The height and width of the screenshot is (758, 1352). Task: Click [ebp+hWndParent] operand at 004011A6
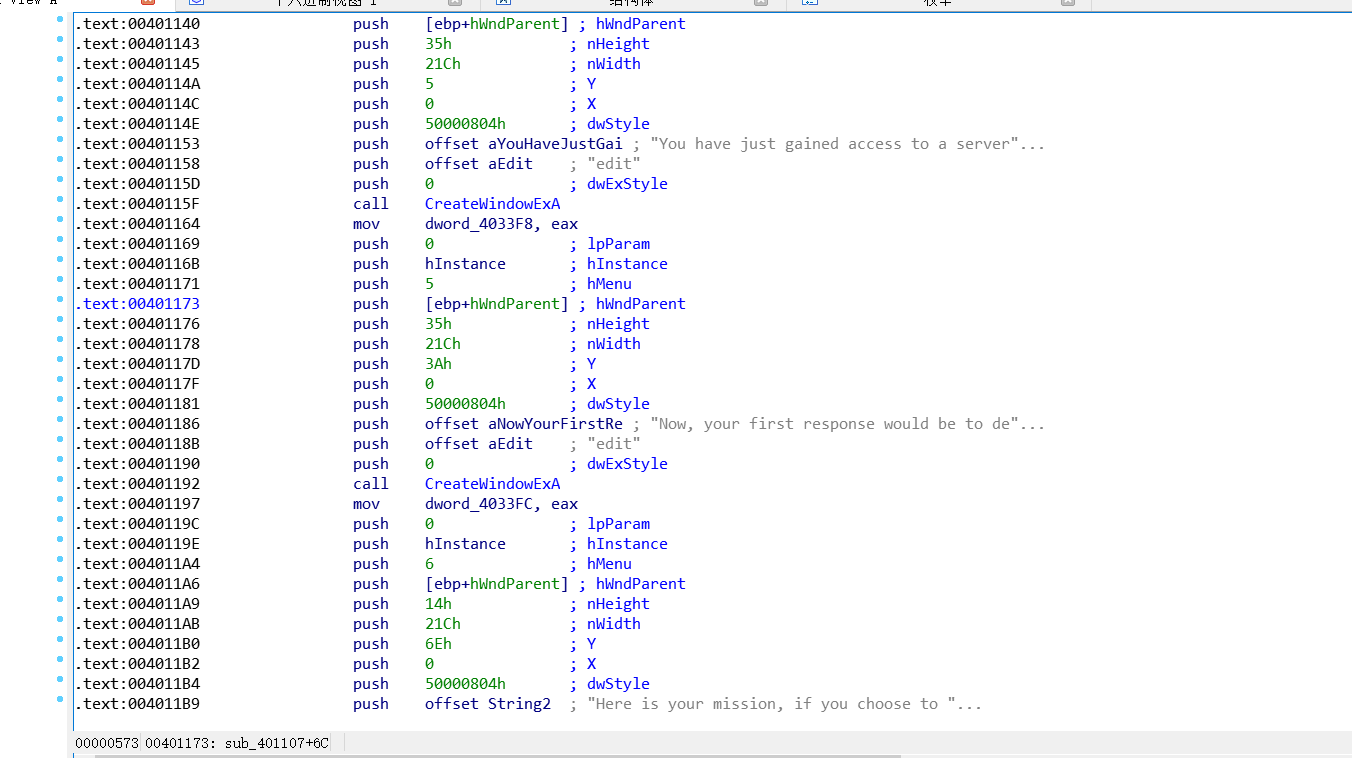497,584
